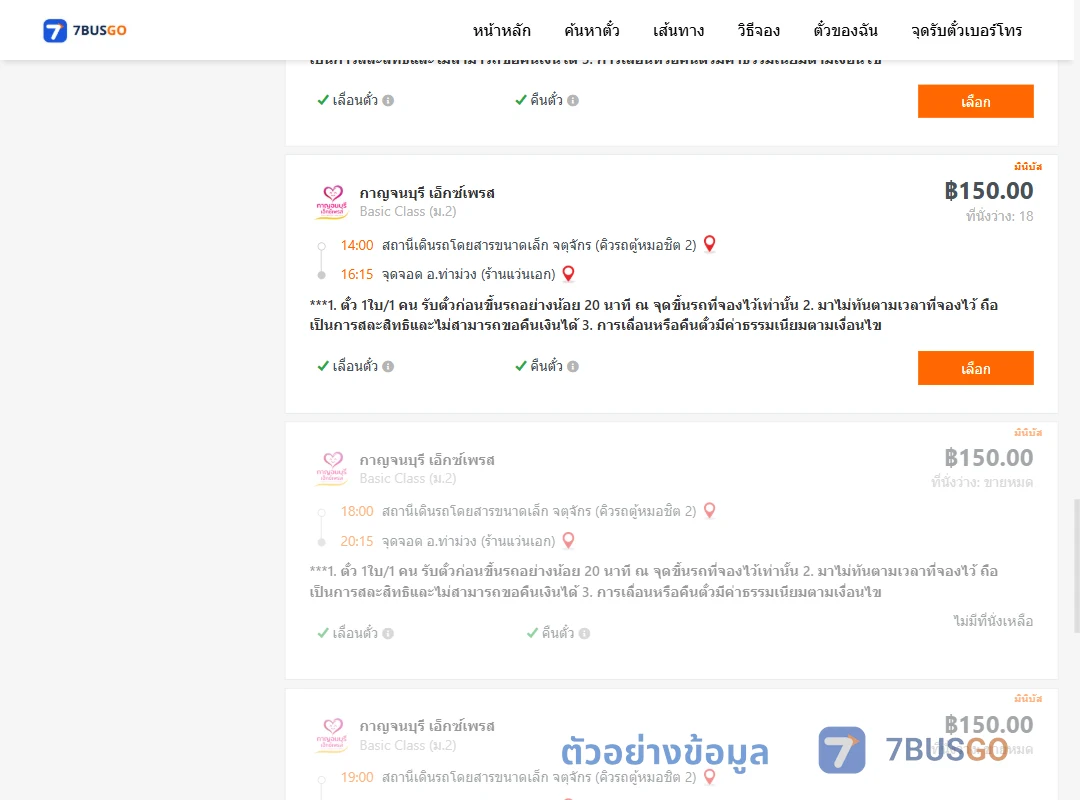Open the ค้นหาตั๋ว menu item

592,30
